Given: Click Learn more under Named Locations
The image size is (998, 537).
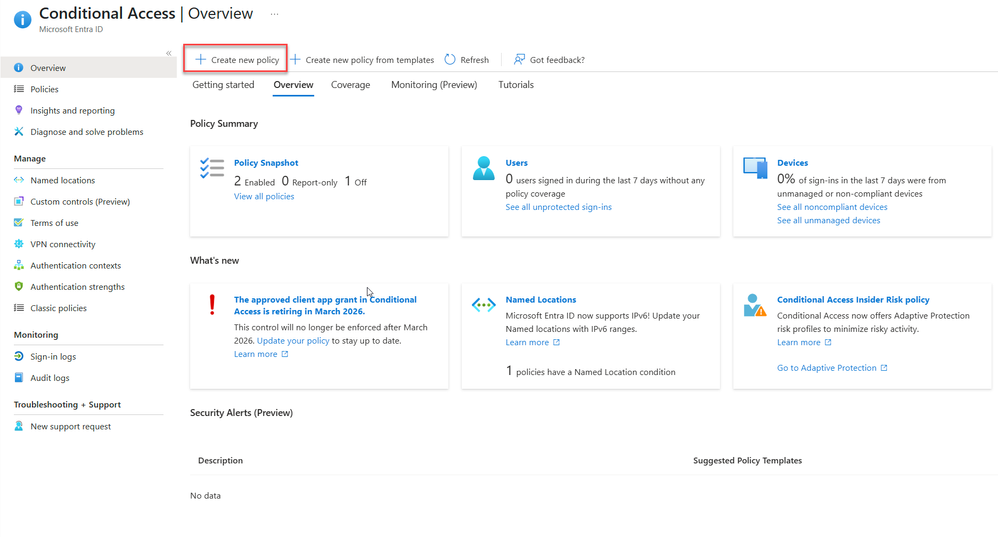Looking at the screenshot, I should tap(533, 342).
